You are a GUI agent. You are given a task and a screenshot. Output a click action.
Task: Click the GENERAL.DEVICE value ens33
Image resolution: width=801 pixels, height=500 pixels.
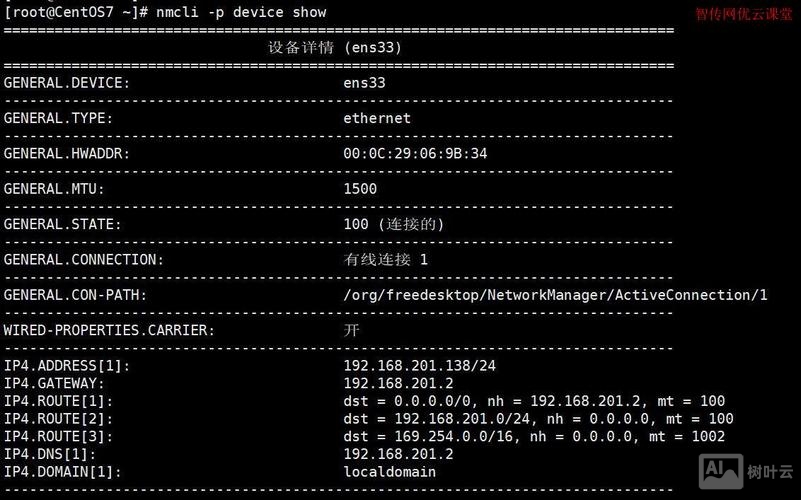364,83
